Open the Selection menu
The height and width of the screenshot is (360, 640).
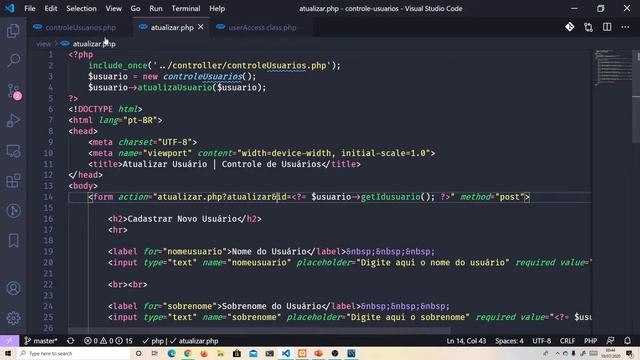tap(81, 8)
